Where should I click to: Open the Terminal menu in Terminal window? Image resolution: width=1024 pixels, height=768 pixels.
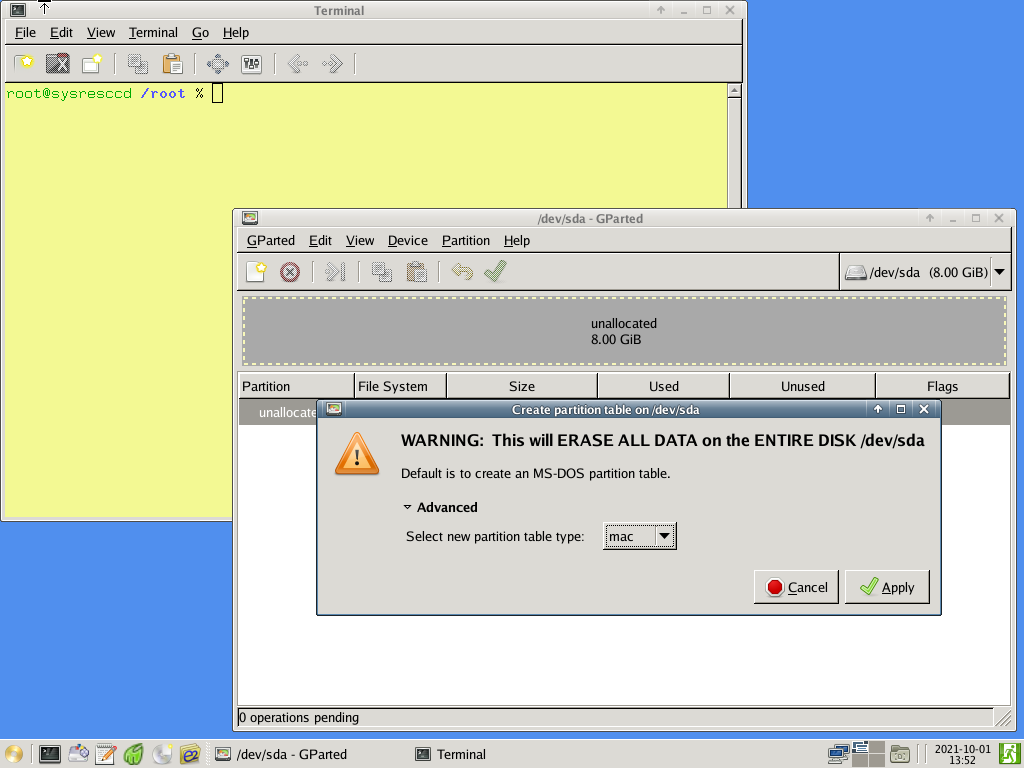(x=153, y=33)
